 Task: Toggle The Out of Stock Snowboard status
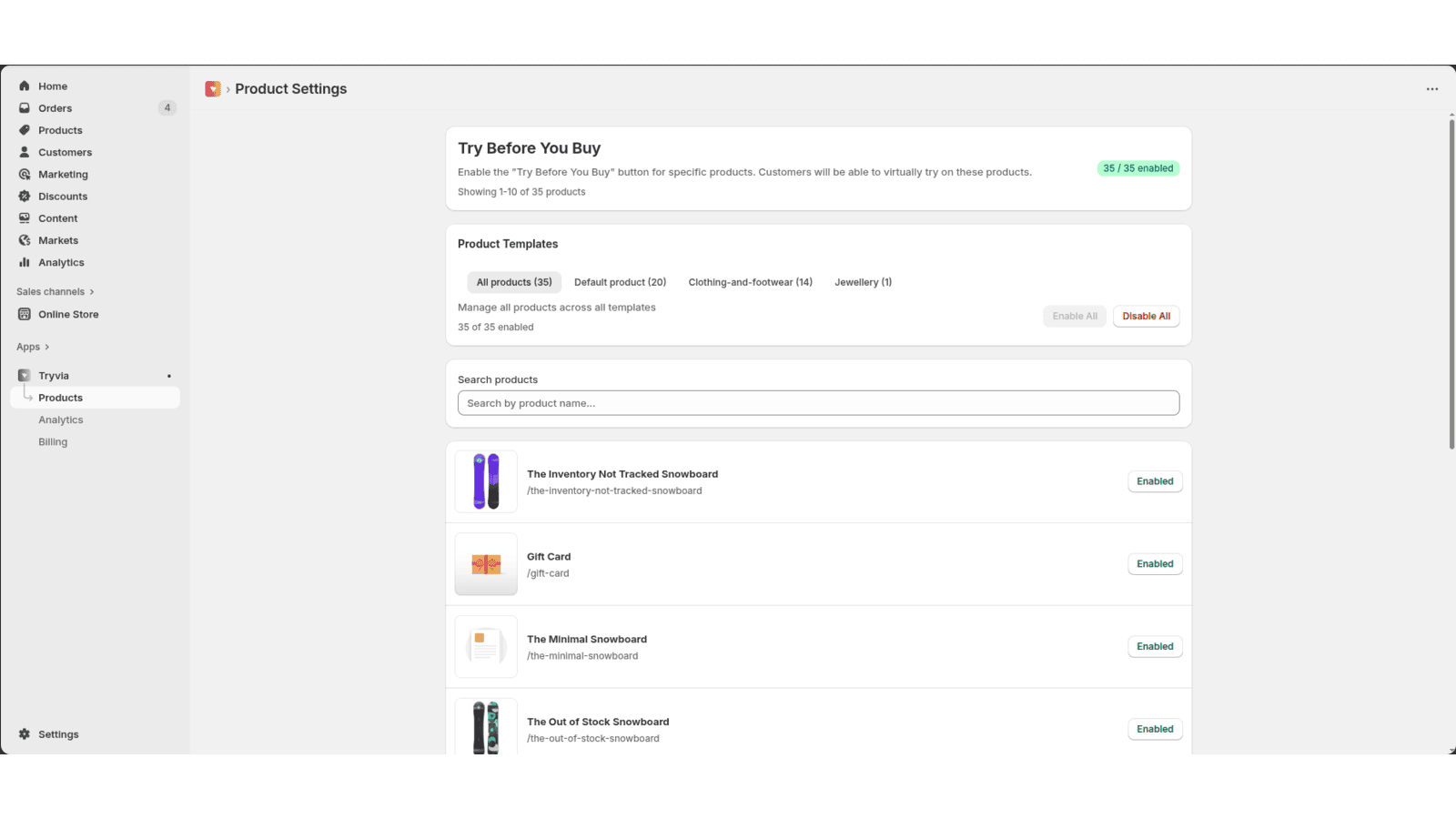pos(1154,729)
